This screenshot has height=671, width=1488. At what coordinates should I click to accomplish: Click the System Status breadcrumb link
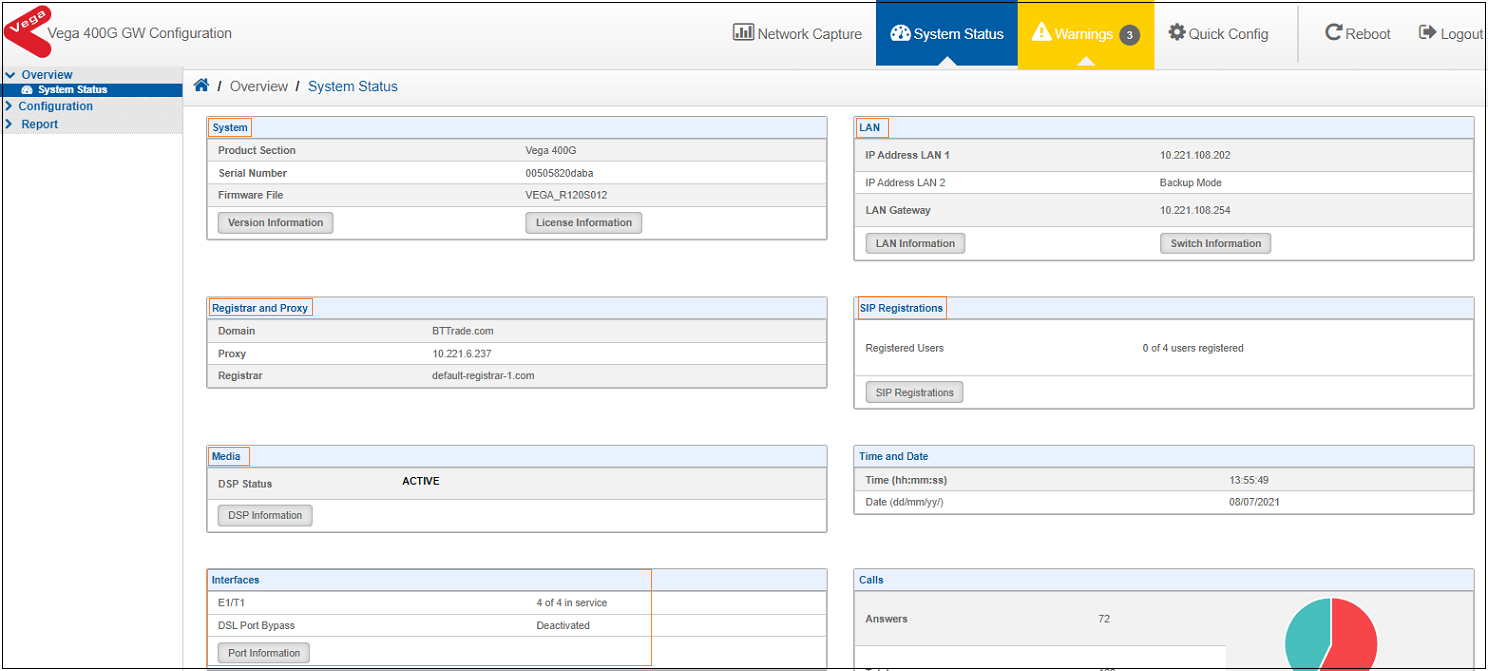353,86
